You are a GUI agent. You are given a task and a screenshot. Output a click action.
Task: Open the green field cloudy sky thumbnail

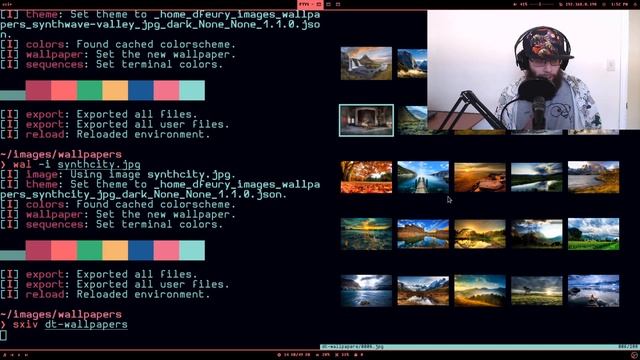593,234
